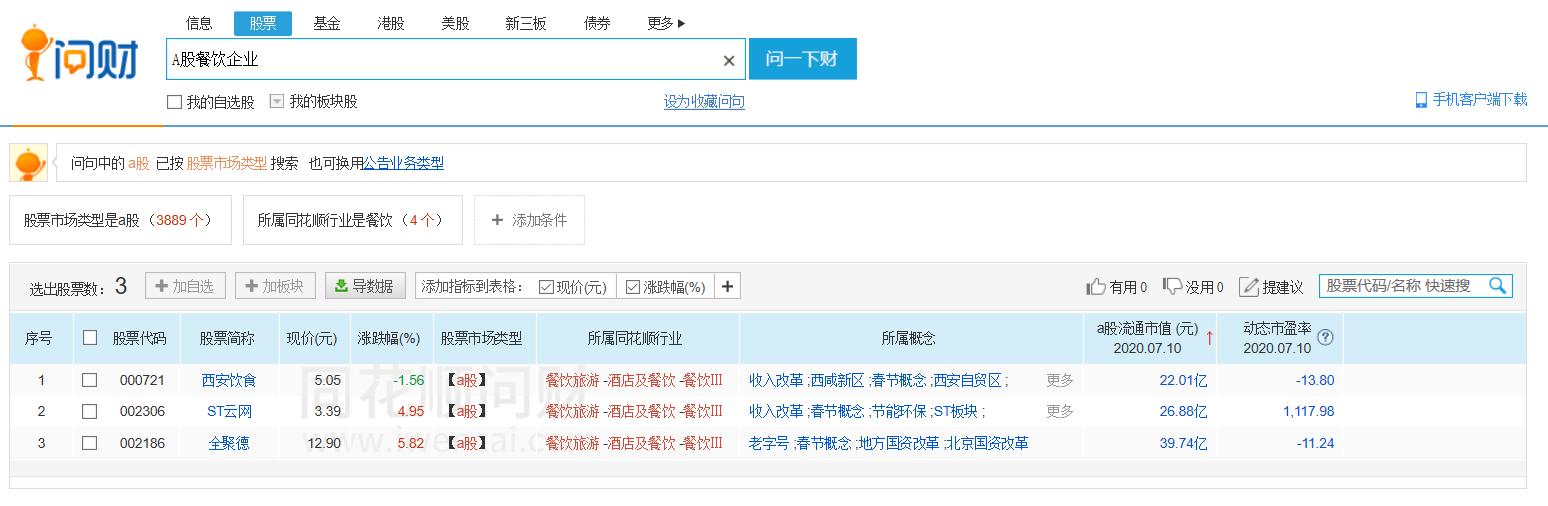Click the robot mascot avatar icon
The width and height of the screenshot is (1548, 506).
[29, 162]
